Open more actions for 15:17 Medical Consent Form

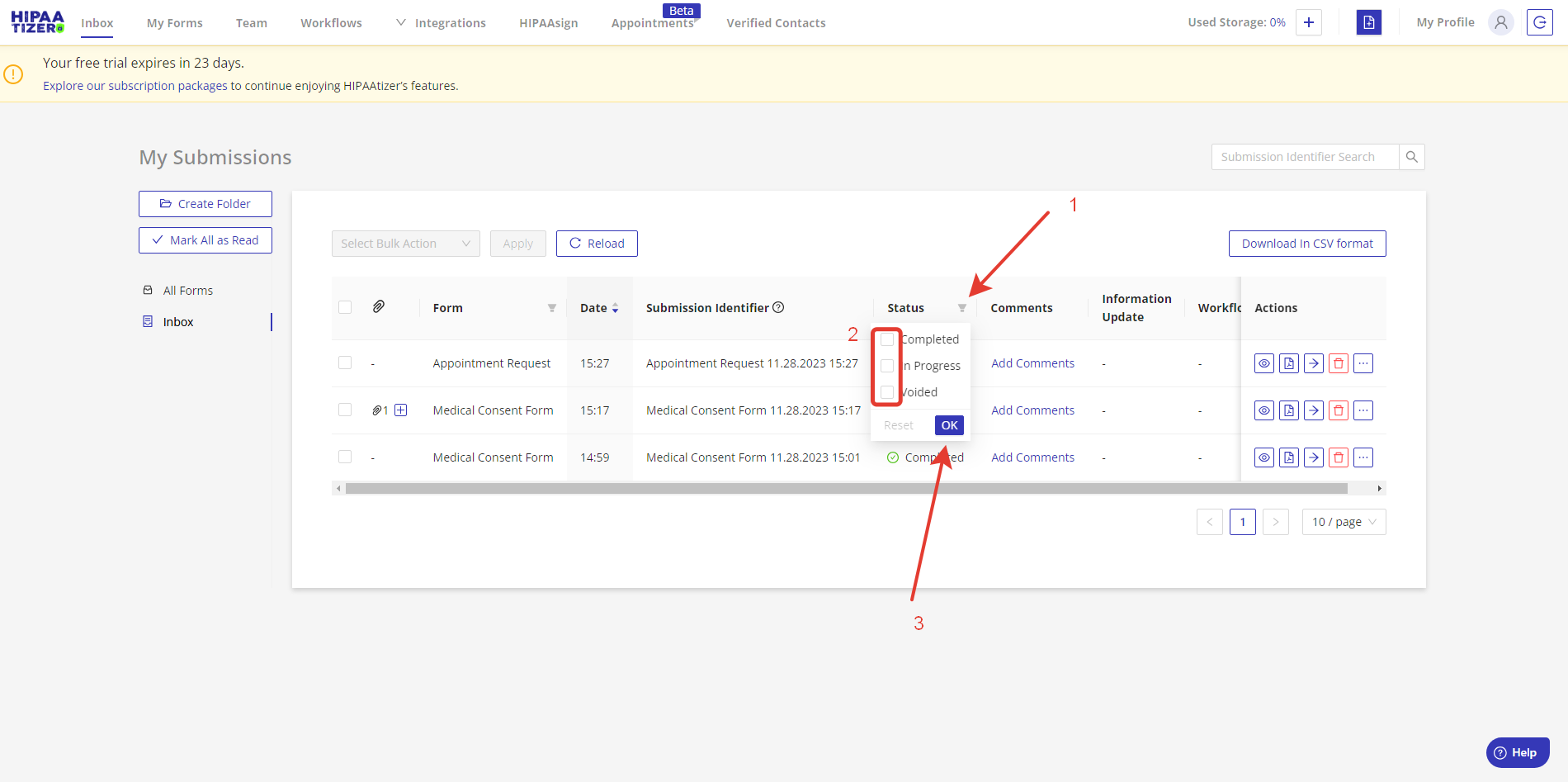point(1363,410)
